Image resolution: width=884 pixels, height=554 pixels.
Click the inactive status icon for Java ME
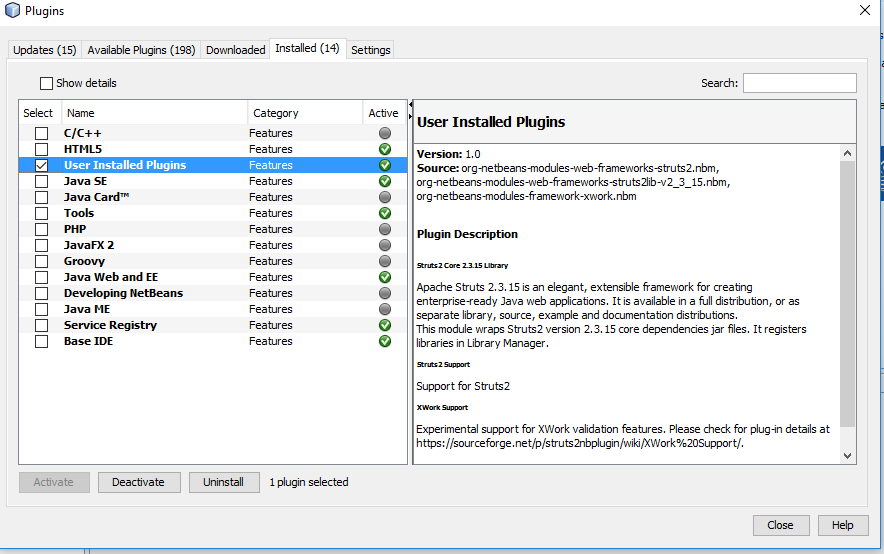click(x=385, y=309)
